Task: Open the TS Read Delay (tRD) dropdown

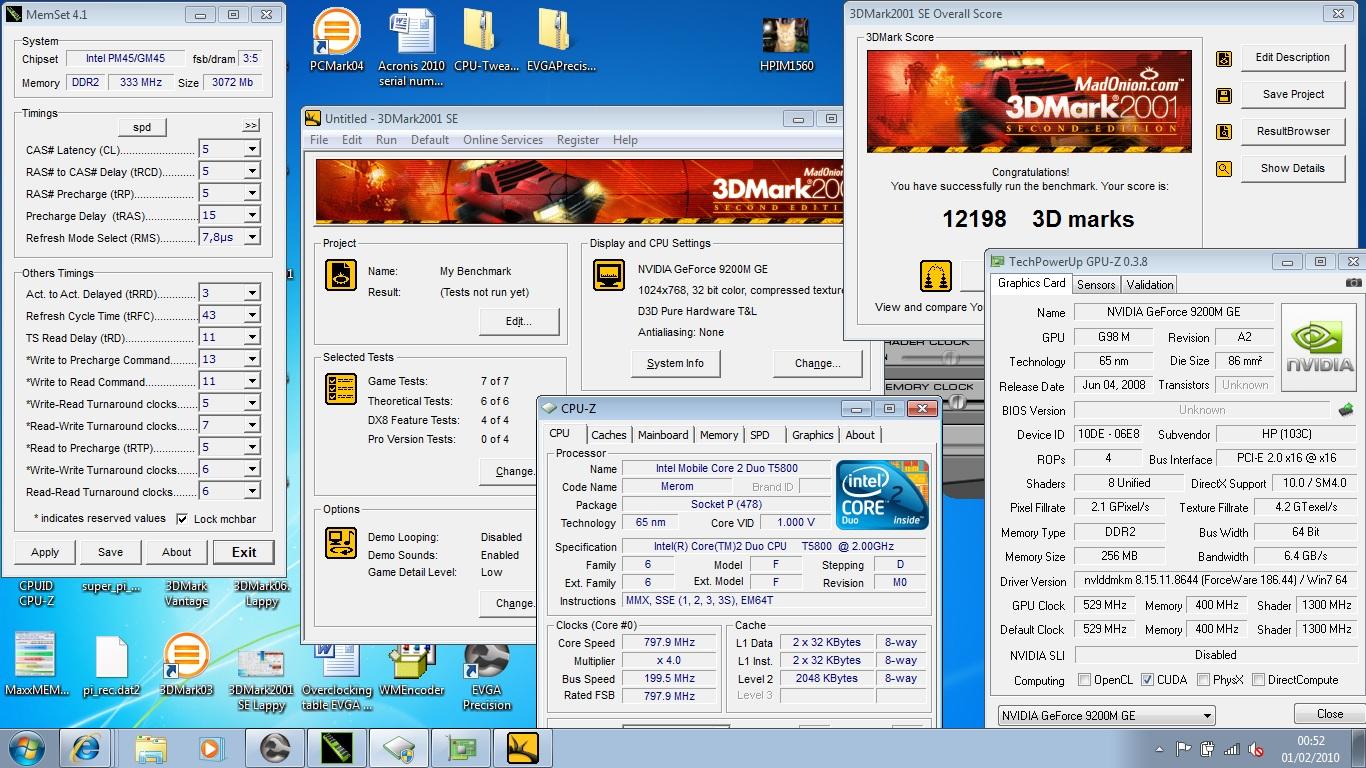Action: (252, 338)
